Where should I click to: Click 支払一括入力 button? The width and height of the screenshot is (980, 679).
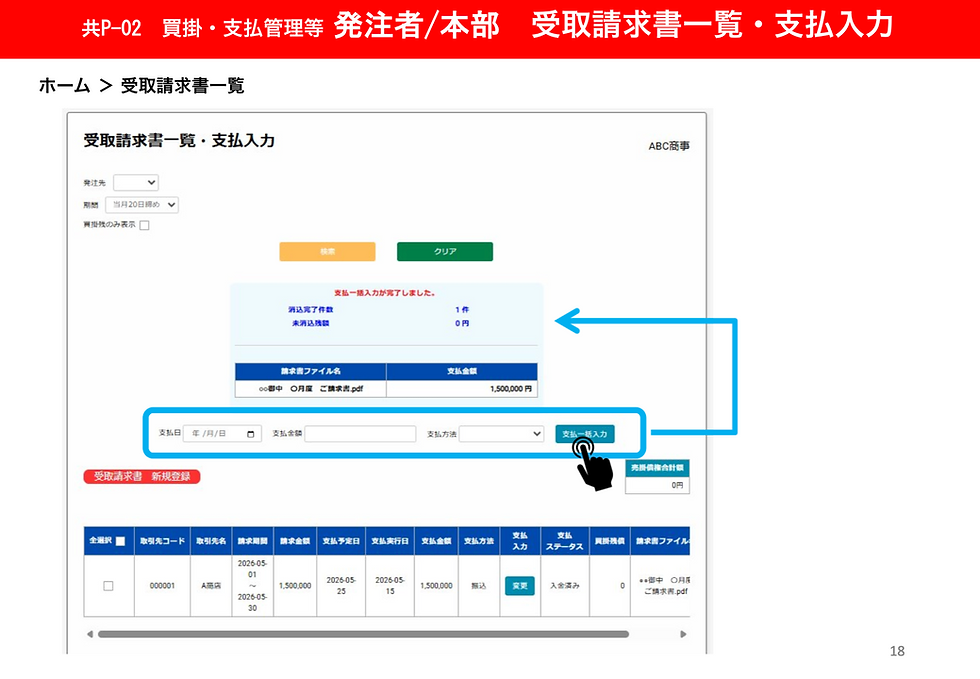point(585,434)
